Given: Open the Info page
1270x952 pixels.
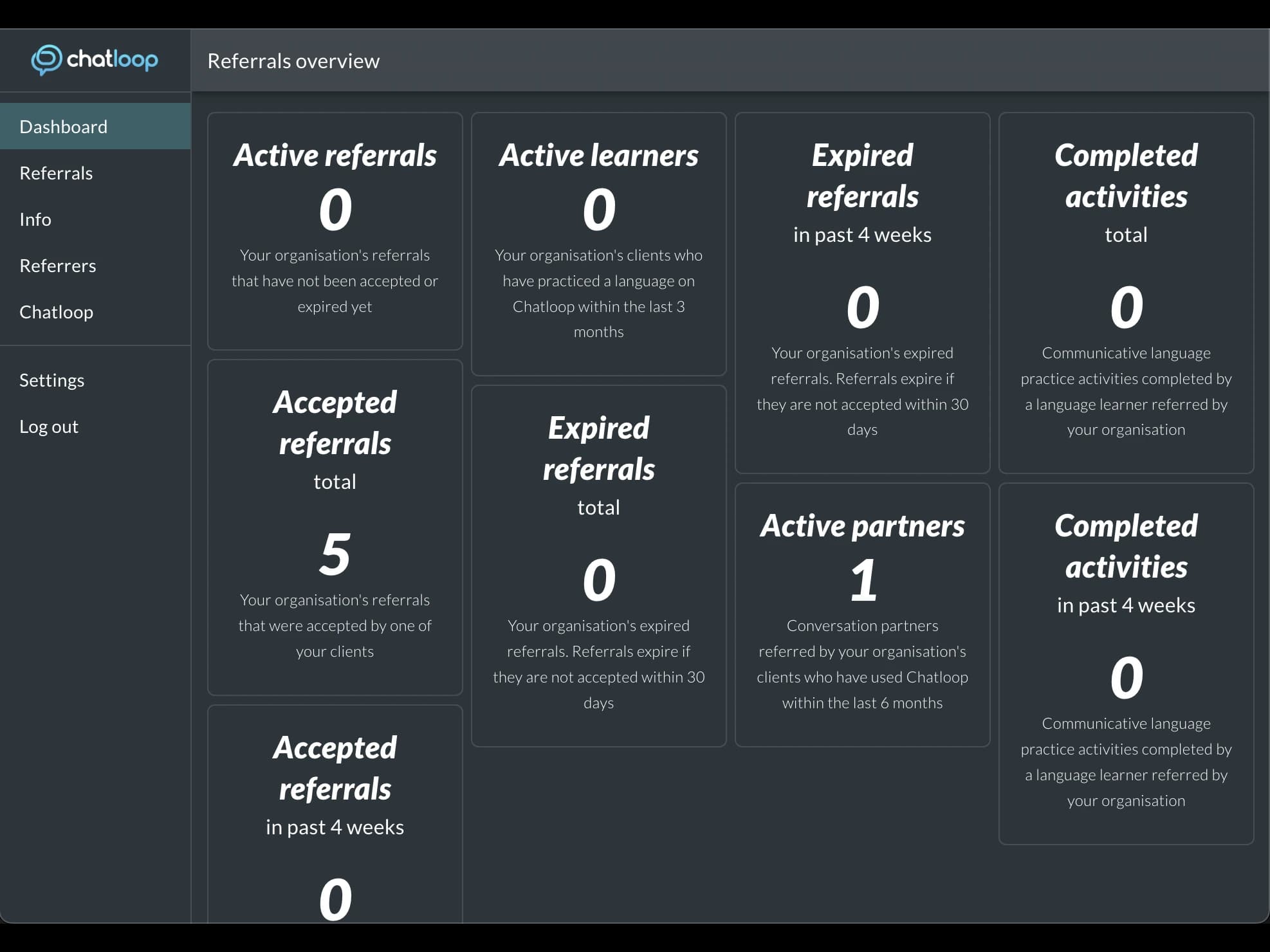Looking at the screenshot, I should pos(35,219).
